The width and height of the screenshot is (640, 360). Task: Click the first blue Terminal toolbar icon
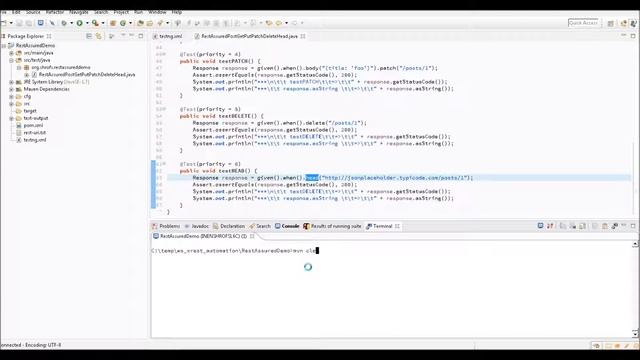tap(540, 226)
